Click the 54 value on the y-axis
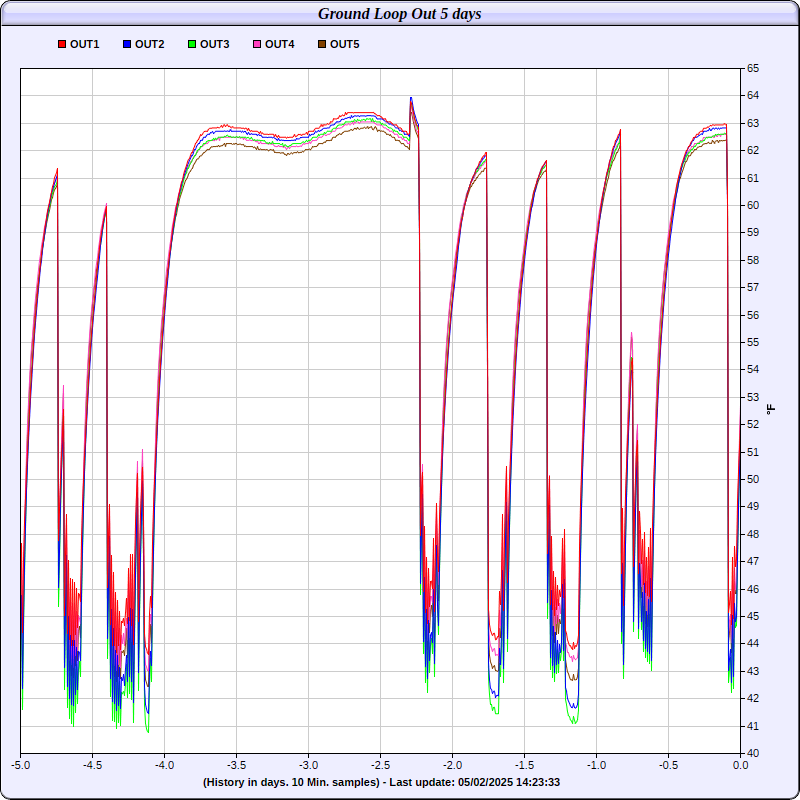Screen dimensions: 800x800 pos(753,370)
